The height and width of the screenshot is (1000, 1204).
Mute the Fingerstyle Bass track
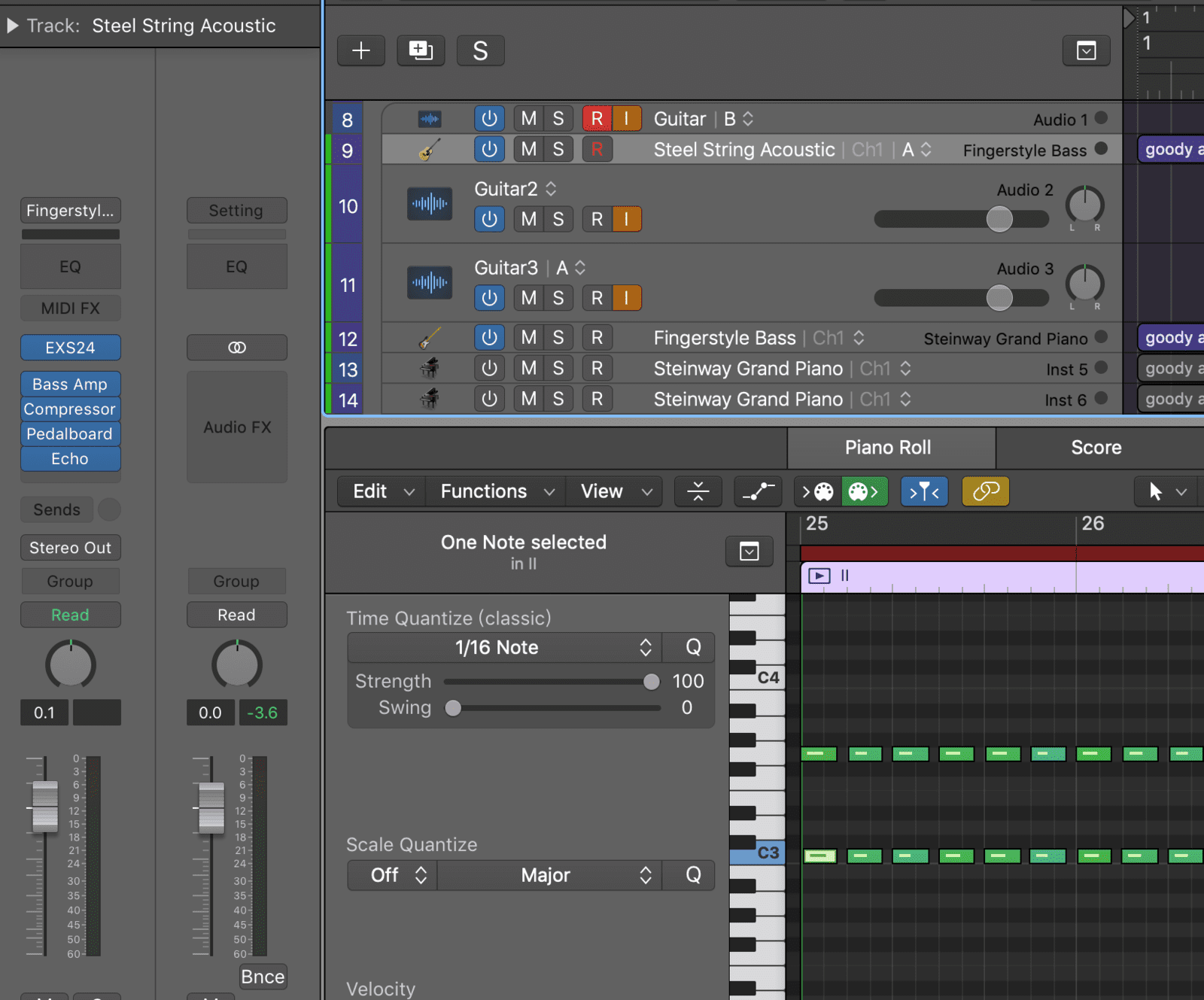[529, 338]
